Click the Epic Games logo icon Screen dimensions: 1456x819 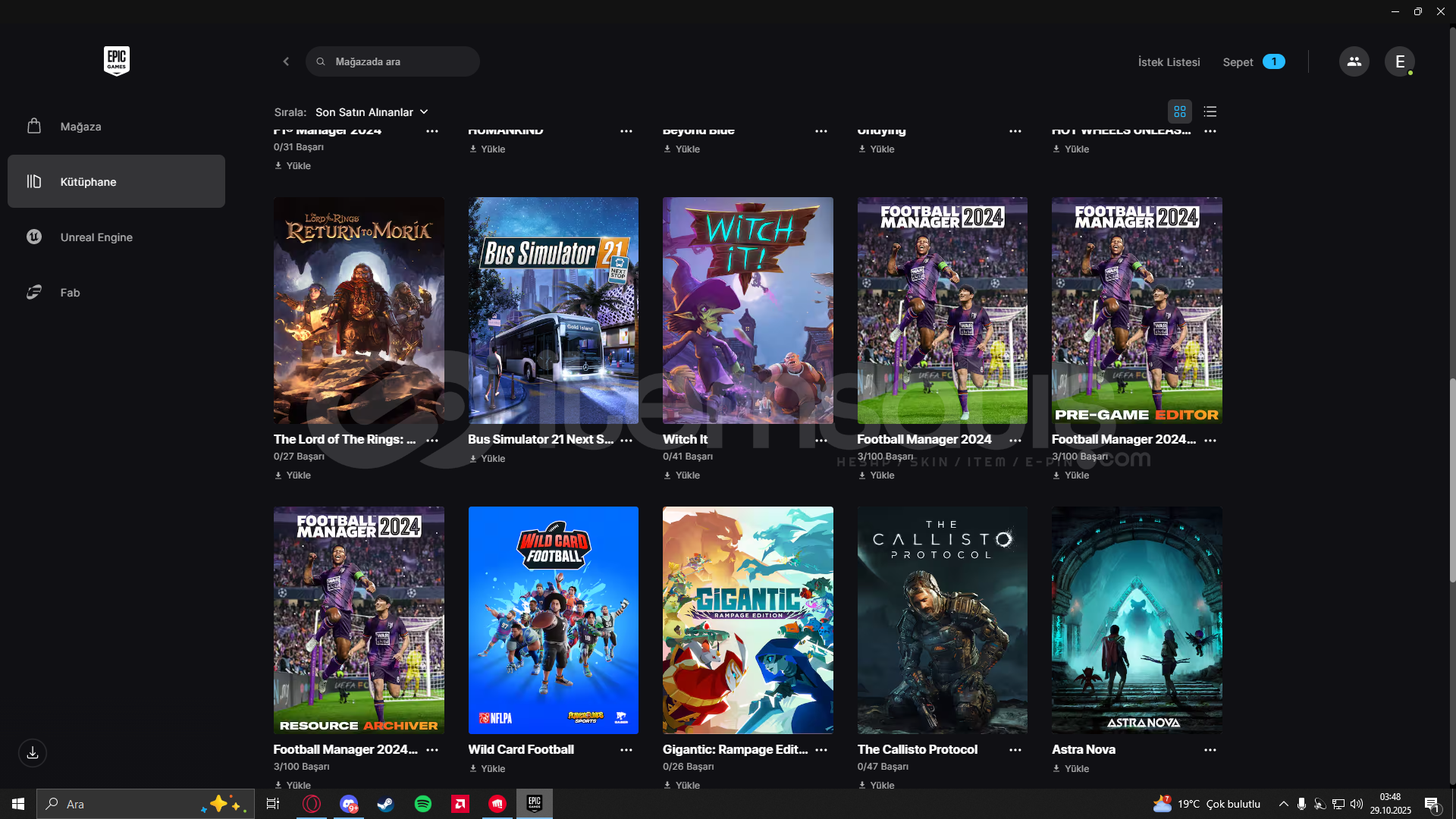[x=116, y=61]
